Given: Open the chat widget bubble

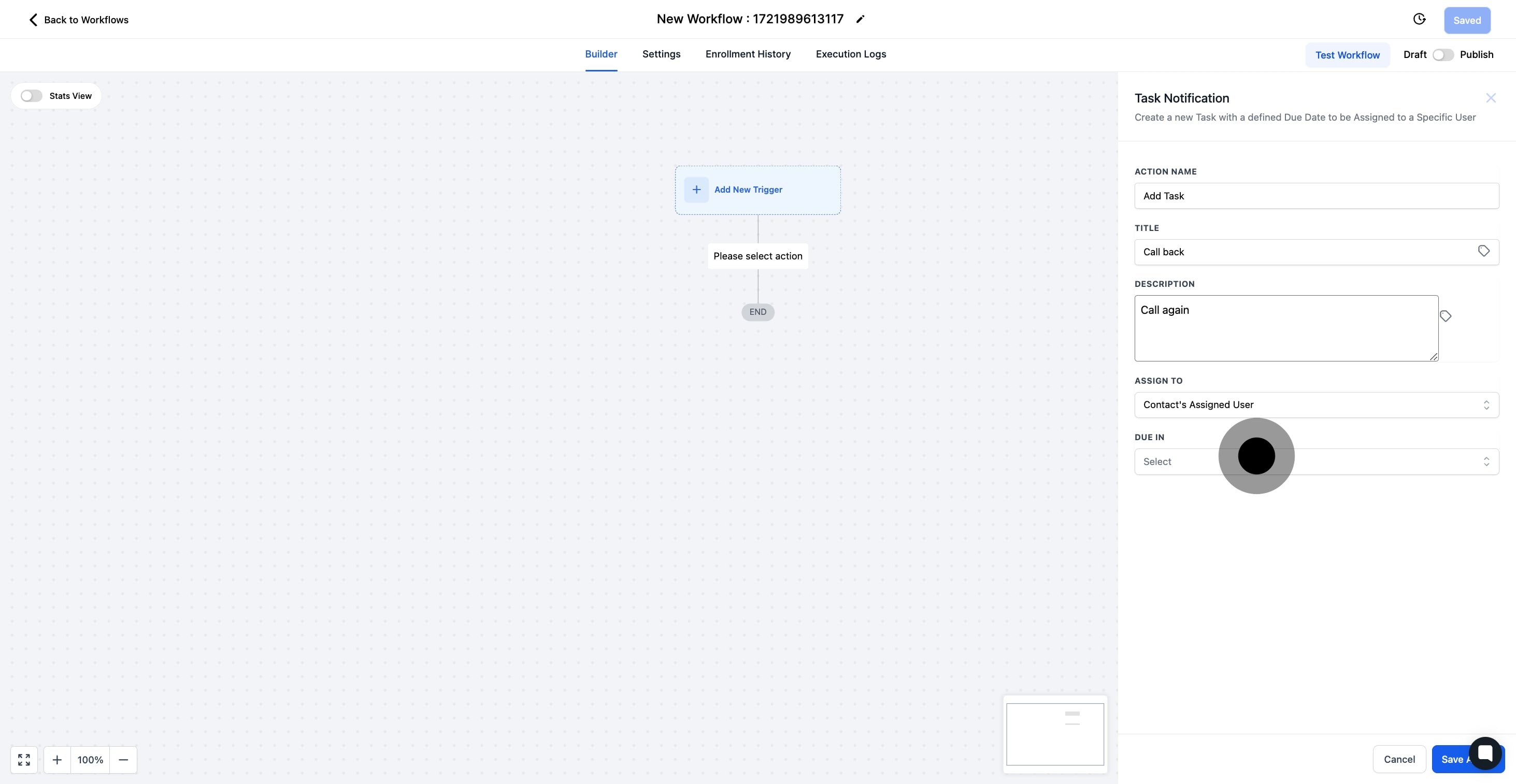Looking at the screenshot, I should click(1484, 752).
